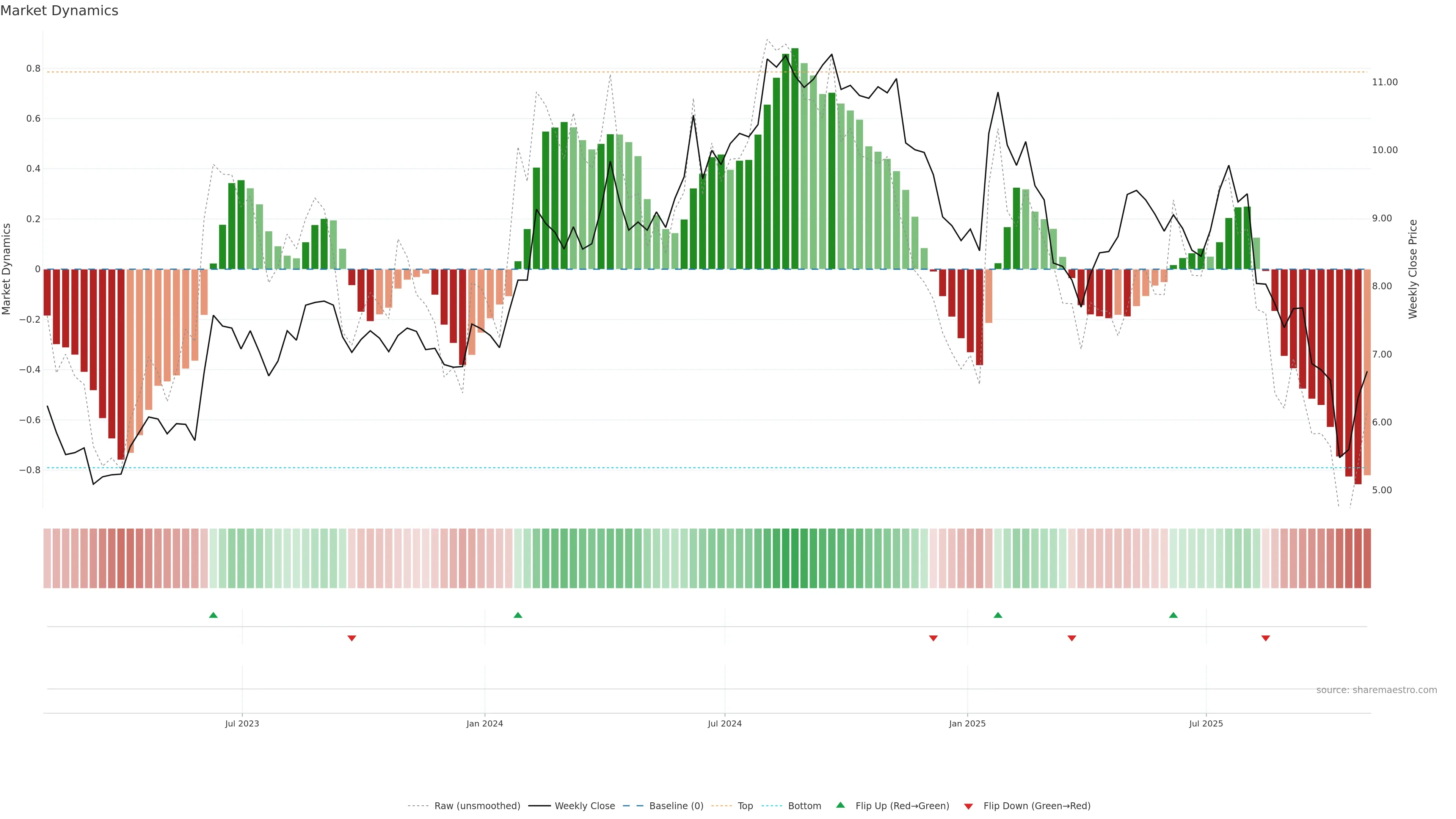Click the source: sharemaestro.com text

[x=1376, y=690]
